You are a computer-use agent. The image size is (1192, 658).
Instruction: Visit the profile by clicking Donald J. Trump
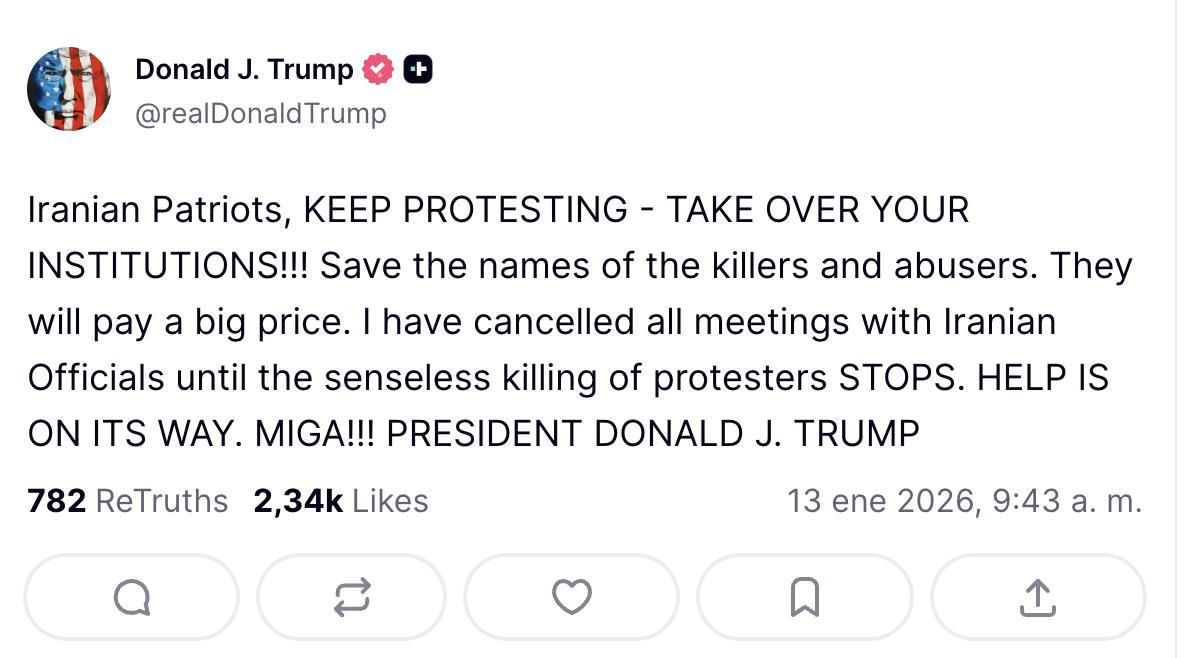(243, 68)
